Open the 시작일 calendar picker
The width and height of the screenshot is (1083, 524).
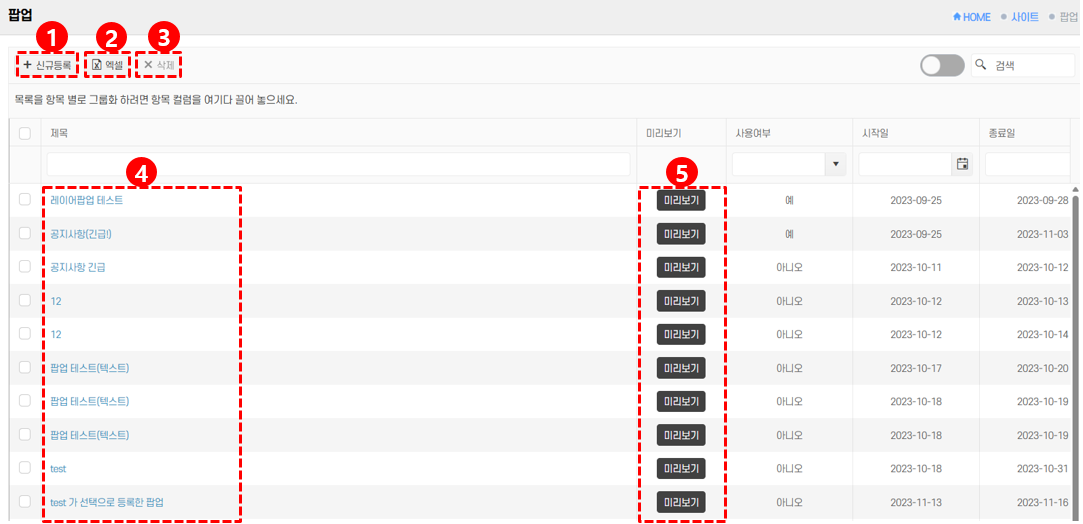pos(962,164)
